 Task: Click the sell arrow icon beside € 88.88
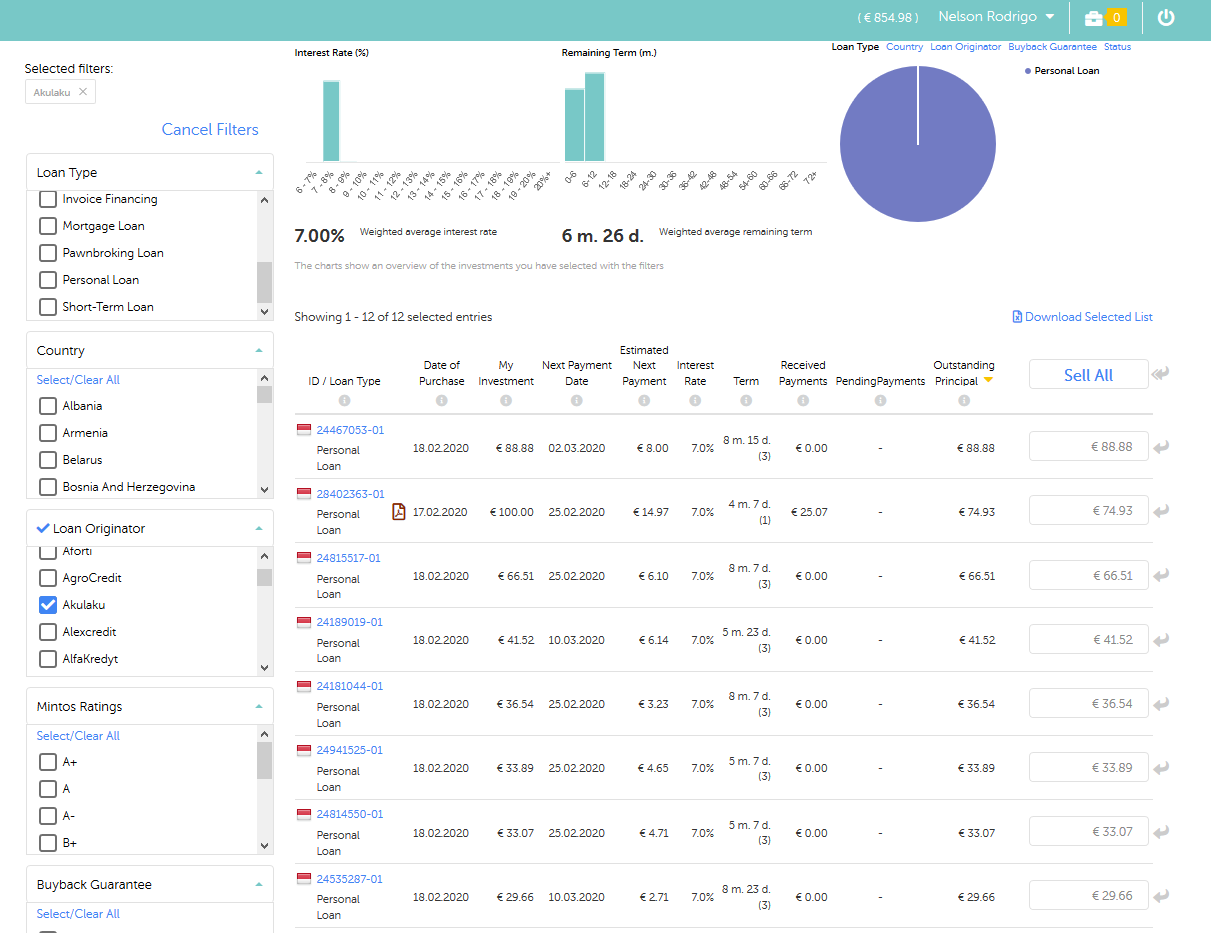pos(1160,447)
